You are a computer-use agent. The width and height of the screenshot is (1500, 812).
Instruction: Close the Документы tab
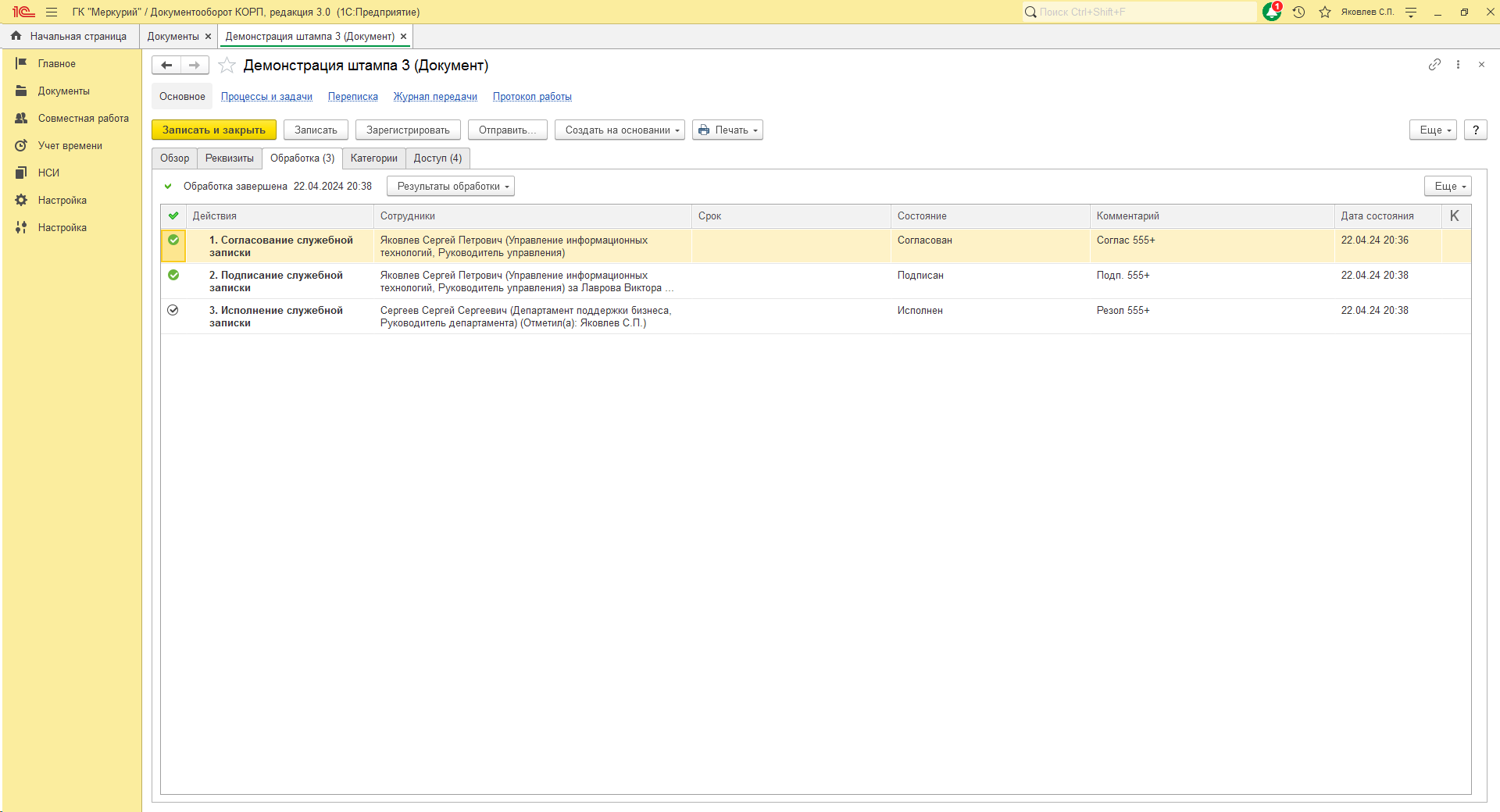click(208, 37)
